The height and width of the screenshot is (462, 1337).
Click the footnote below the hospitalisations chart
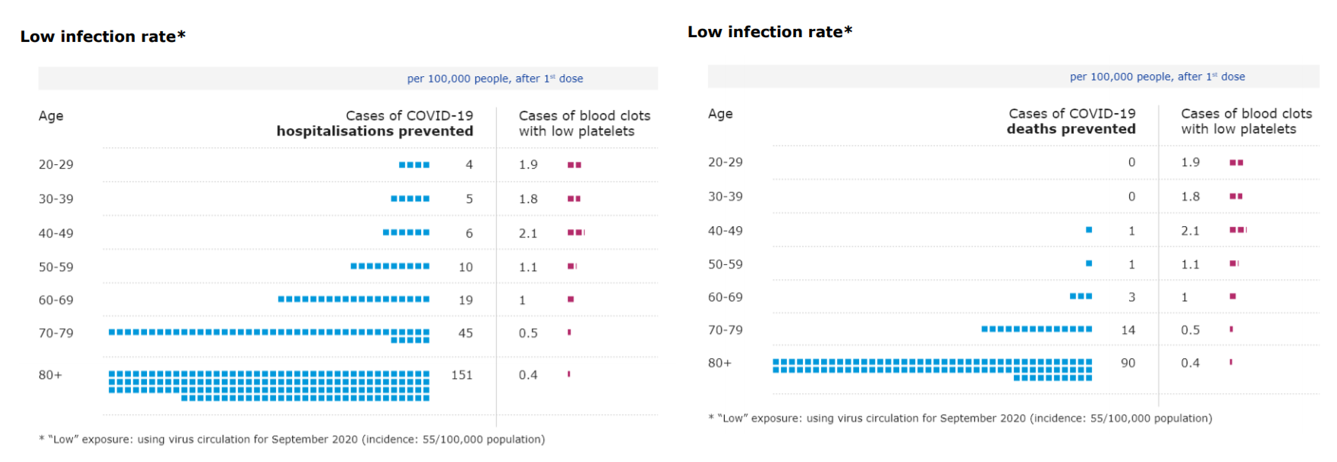[x=291, y=440]
